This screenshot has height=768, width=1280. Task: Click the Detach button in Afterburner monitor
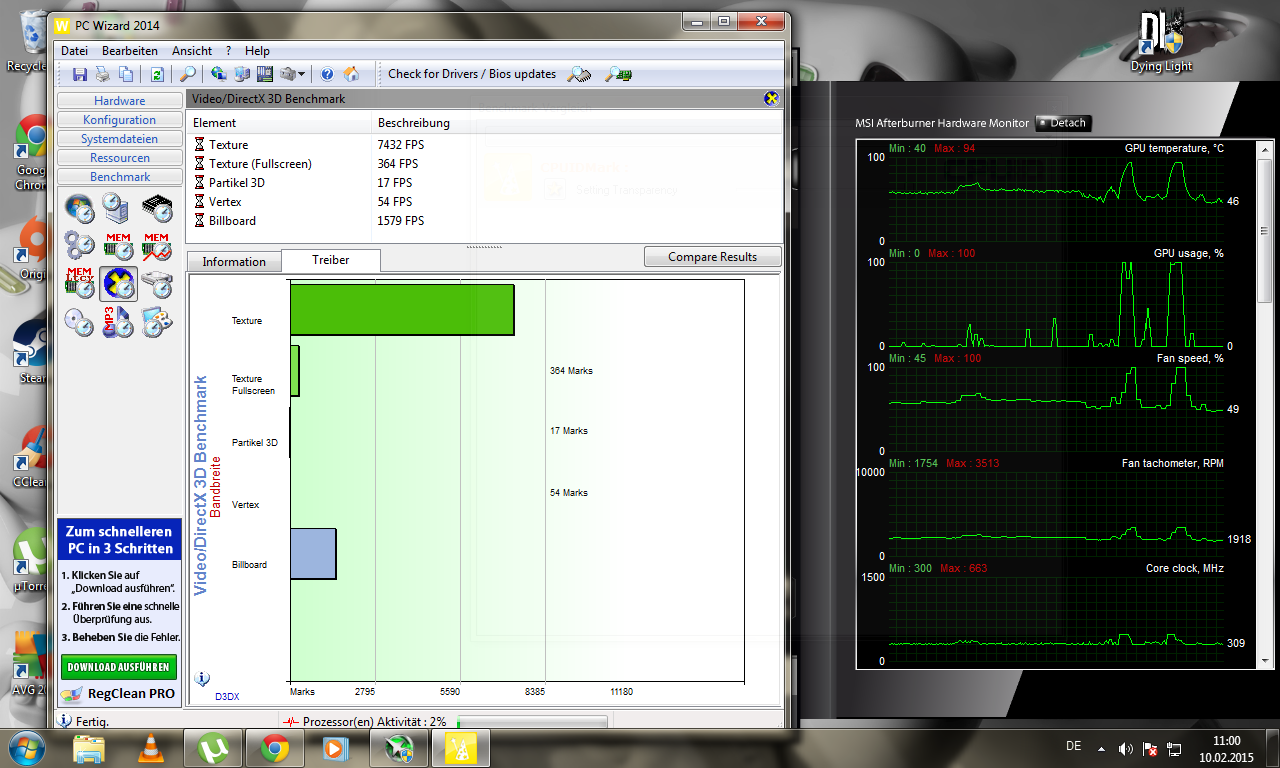1063,123
